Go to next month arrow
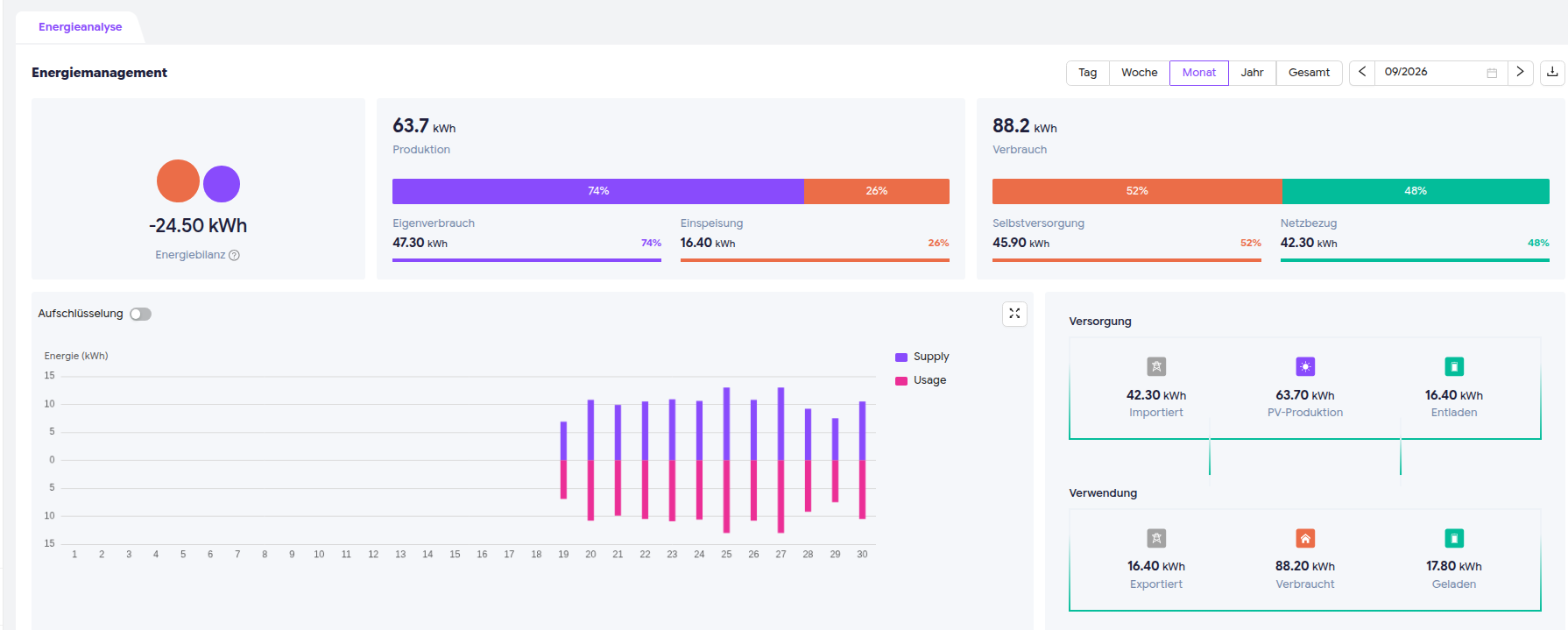Image resolution: width=1568 pixels, height=630 pixels. coord(1520,73)
